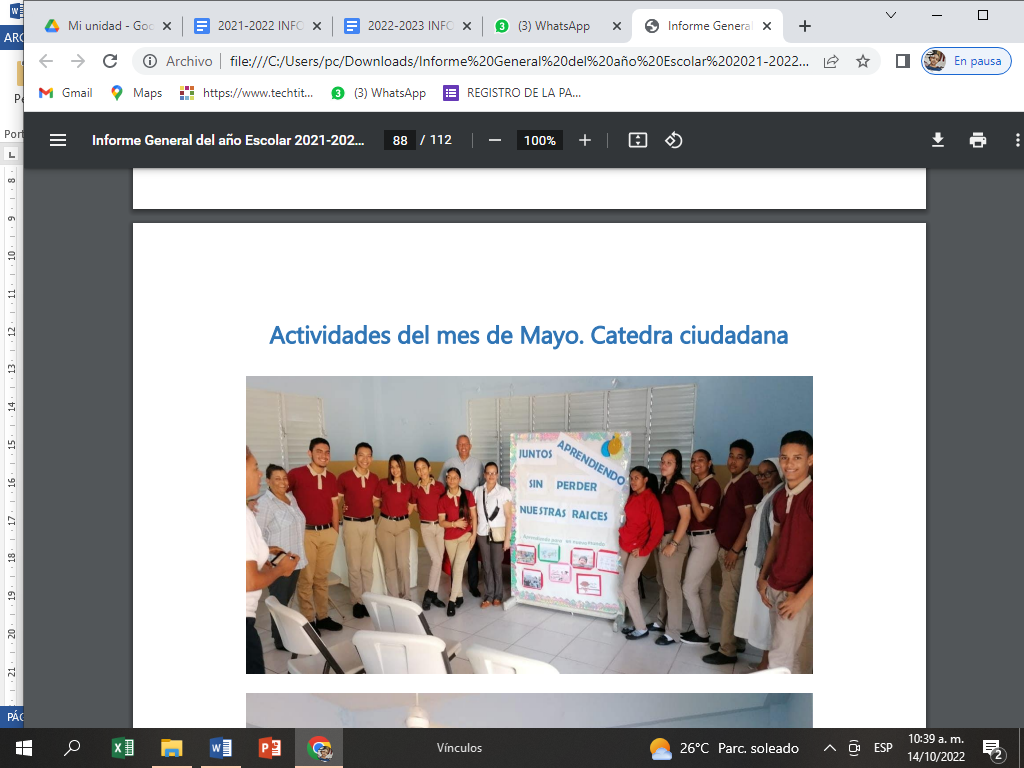The height and width of the screenshot is (768, 1024).
Task: Click the zoom level field showing 100%
Action: pos(539,140)
